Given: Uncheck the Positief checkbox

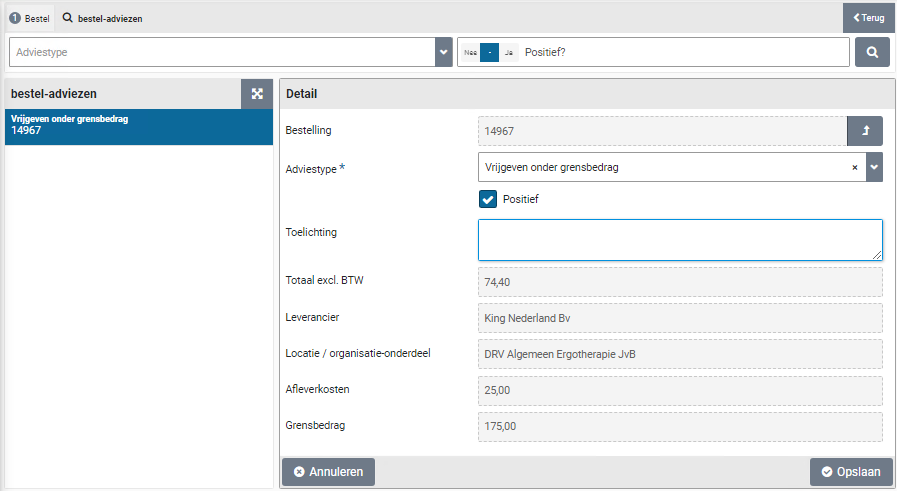Looking at the screenshot, I should tap(488, 199).
